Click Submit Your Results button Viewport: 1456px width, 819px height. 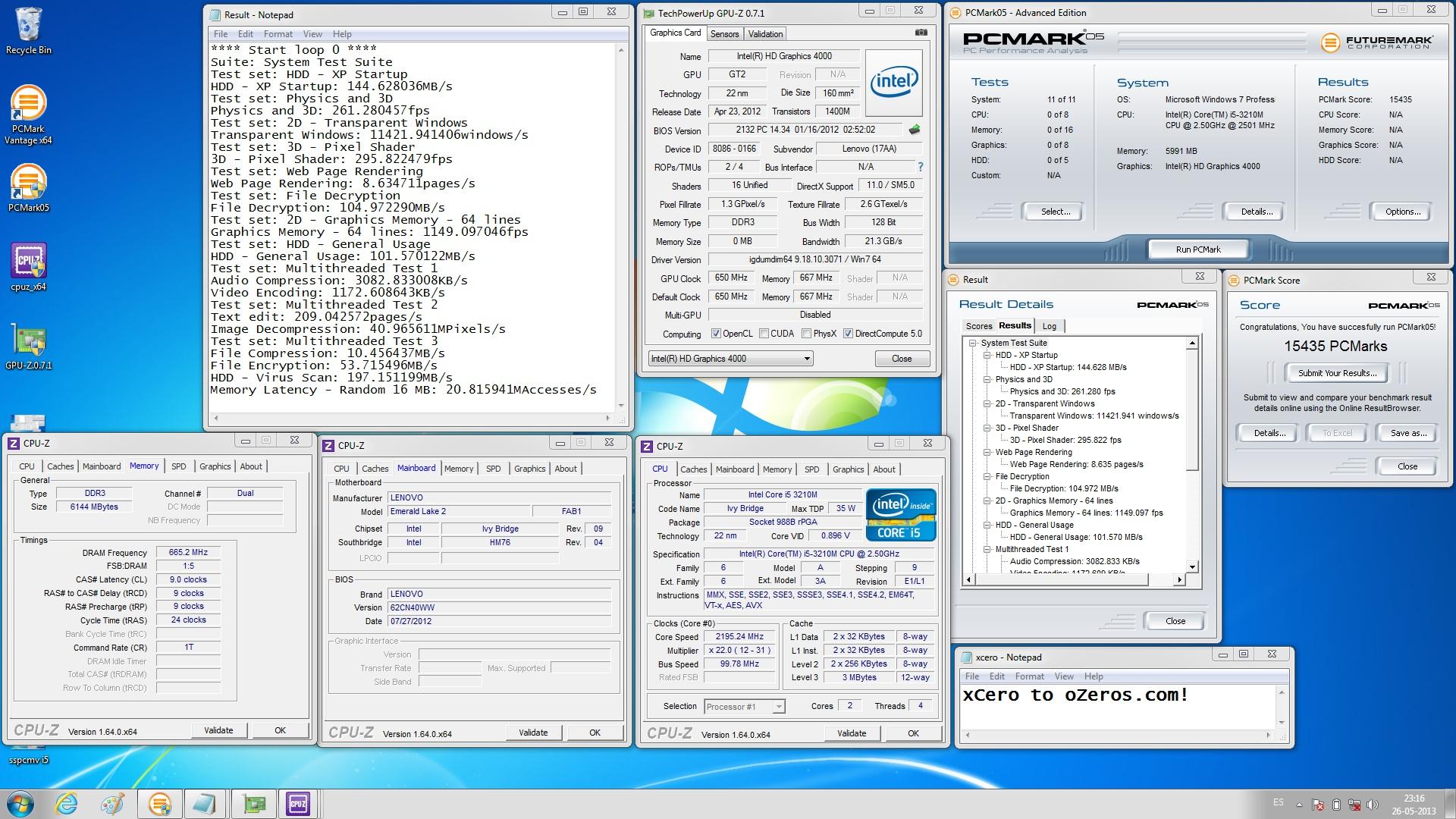pyautogui.click(x=1337, y=373)
